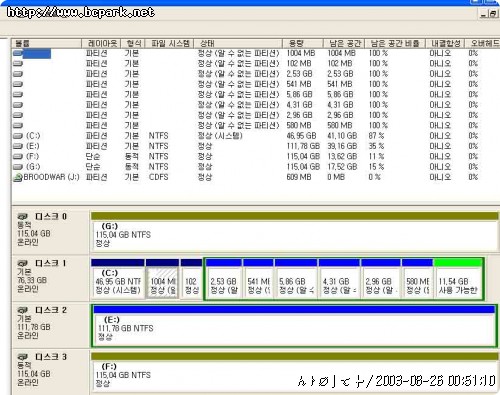Screen dimensions: 500x395
Task: Click the volume icon of the 541 MB list row
Action: pyautogui.click(x=18, y=84)
